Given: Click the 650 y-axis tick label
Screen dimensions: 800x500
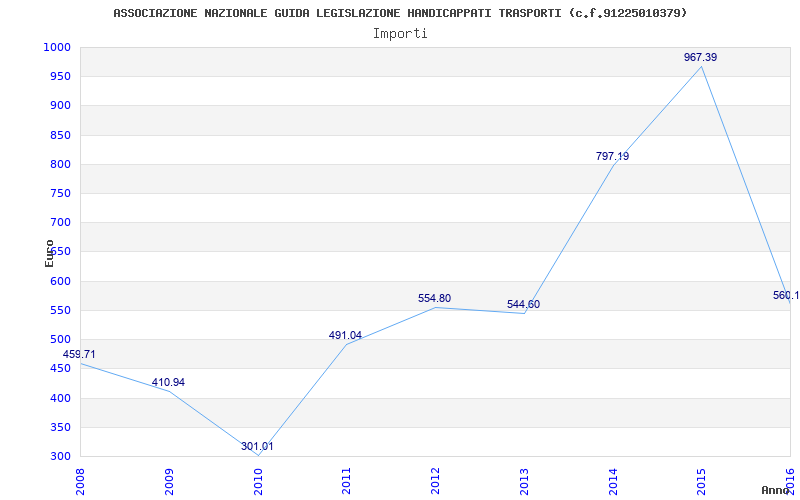Looking at the screenshot, I should [63, 252].
